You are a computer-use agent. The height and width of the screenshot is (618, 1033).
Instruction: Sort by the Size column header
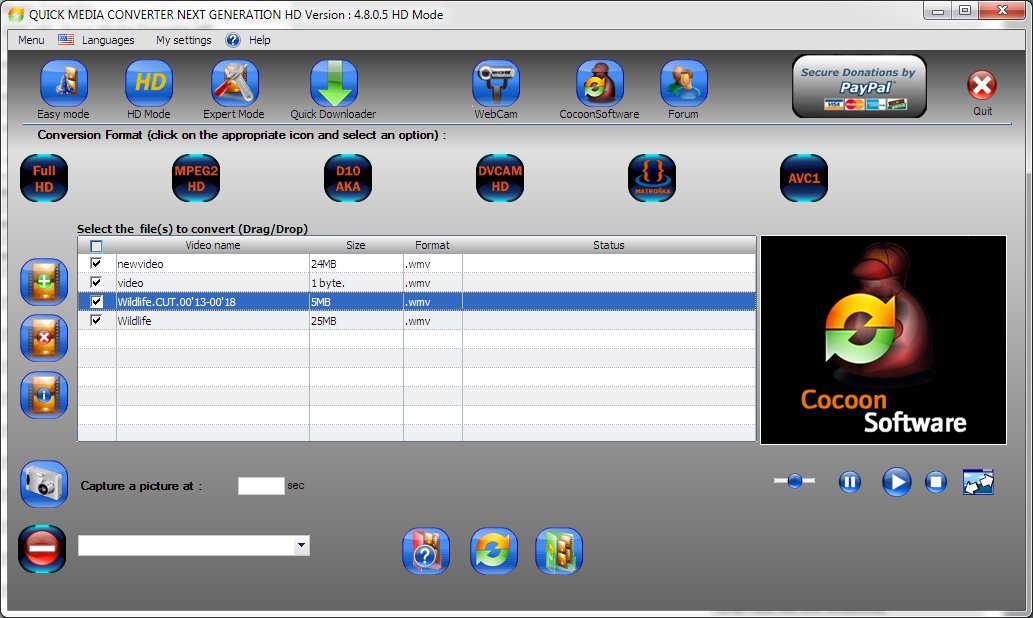pyautogui.click(x=356, y=245)
